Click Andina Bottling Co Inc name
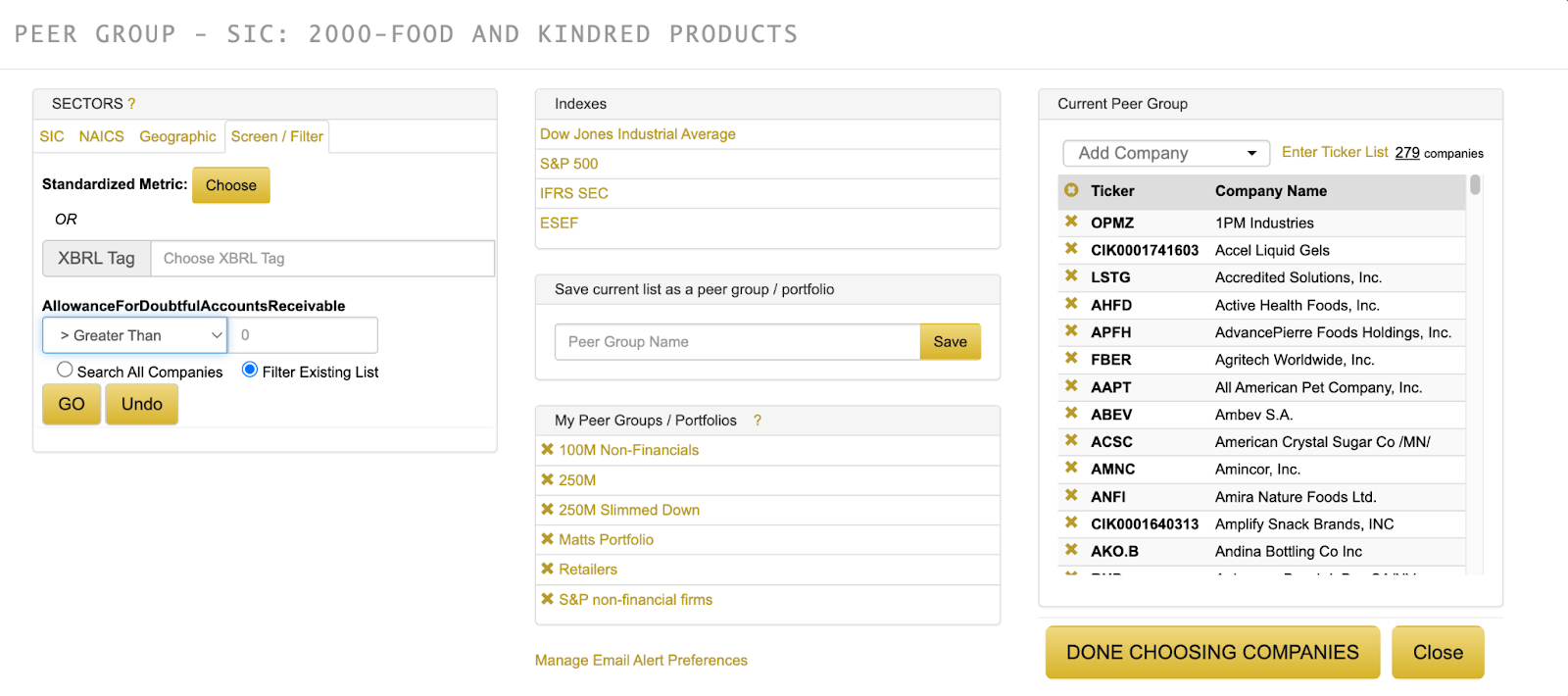This screenshot has height=696, width=1568. click(1289, 552)
